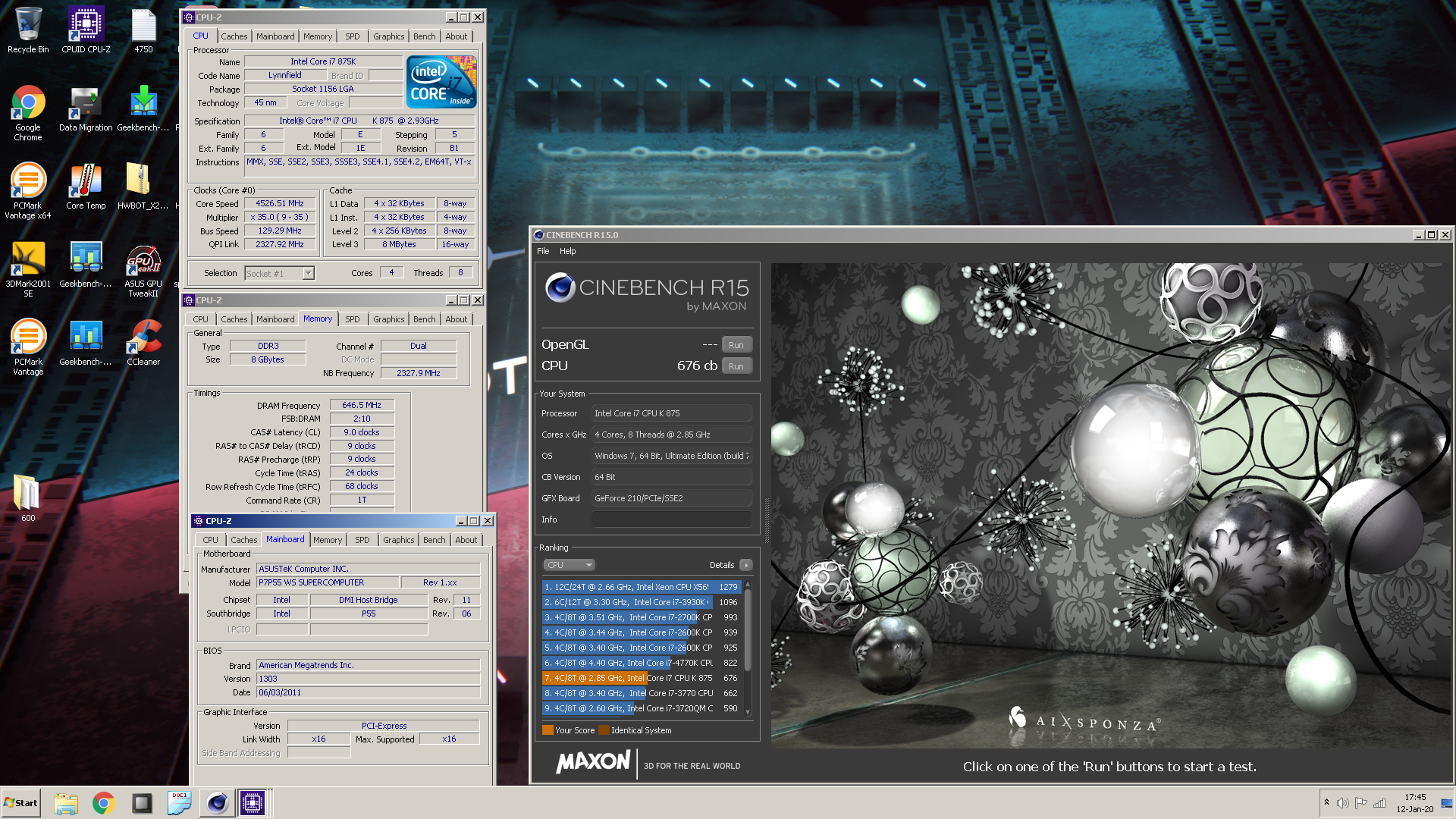Launch 3DMark2001 SE desktop shortcut
Image resolution: width=1456 pixels, height=819 pixels.
28,268
